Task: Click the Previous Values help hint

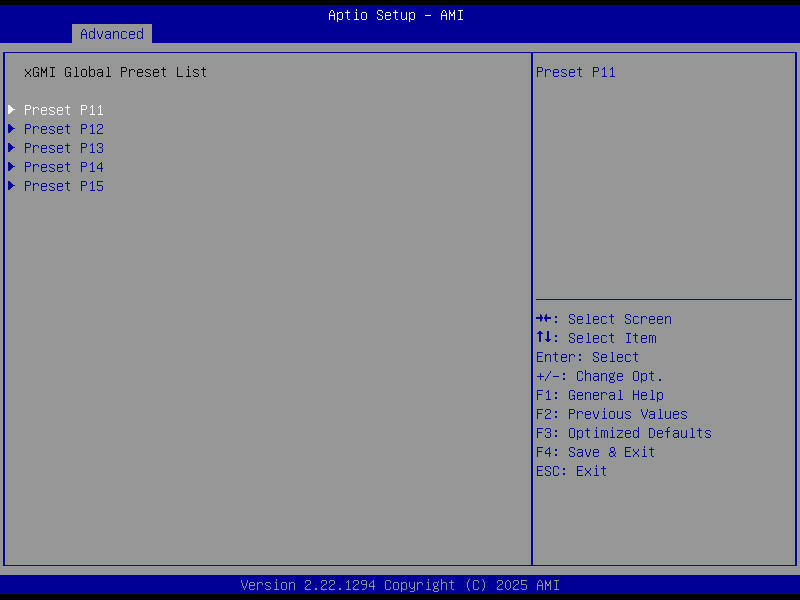Action: click(x=611, y=413)
